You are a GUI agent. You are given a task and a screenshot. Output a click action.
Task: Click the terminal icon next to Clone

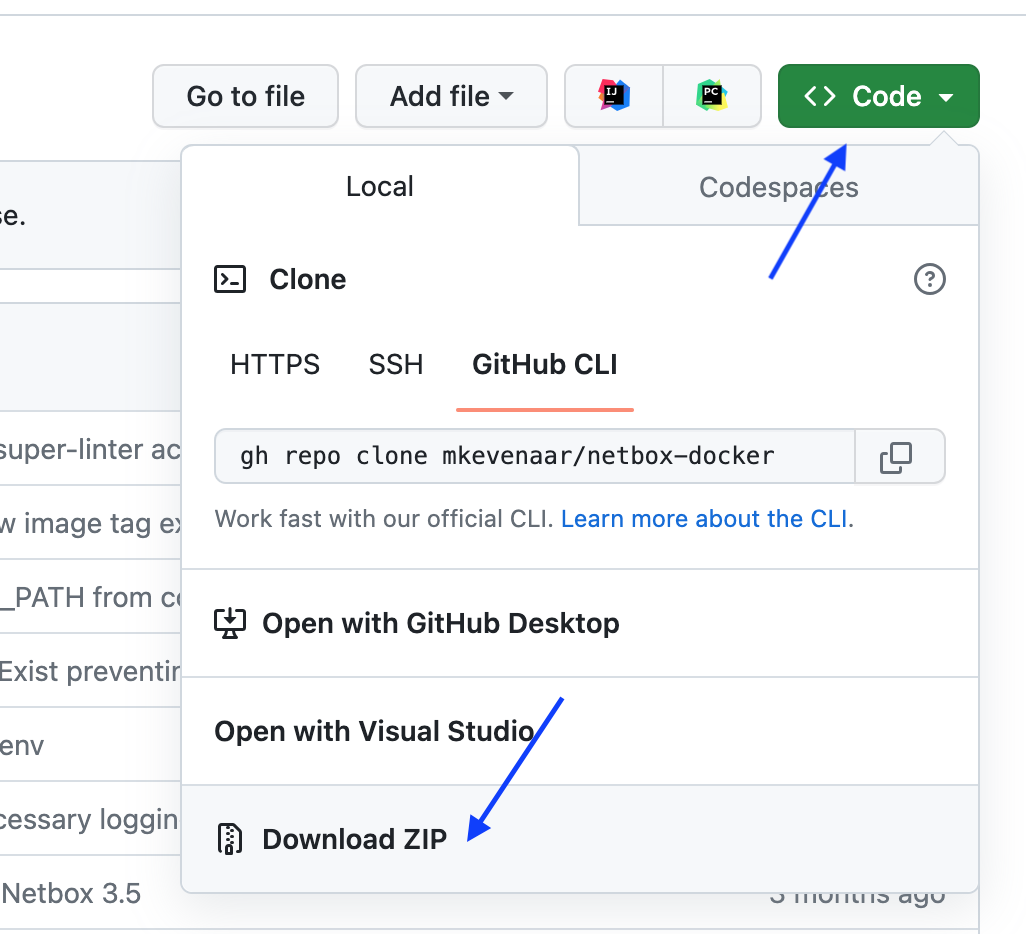(230, 280)
